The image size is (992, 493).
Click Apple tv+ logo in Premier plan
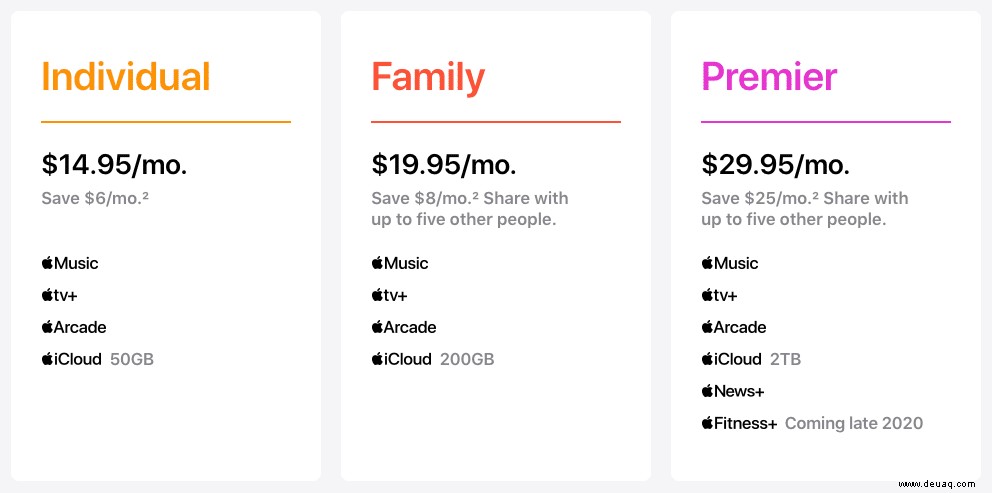pyautogui.click(x=719, y=295)
